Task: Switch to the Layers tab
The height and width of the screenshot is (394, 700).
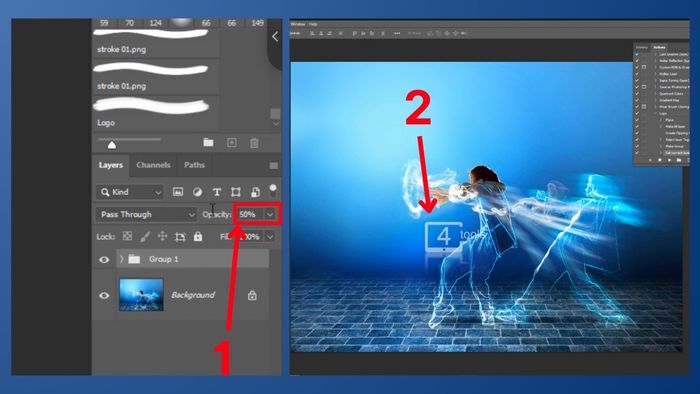Action: point(110,165)
